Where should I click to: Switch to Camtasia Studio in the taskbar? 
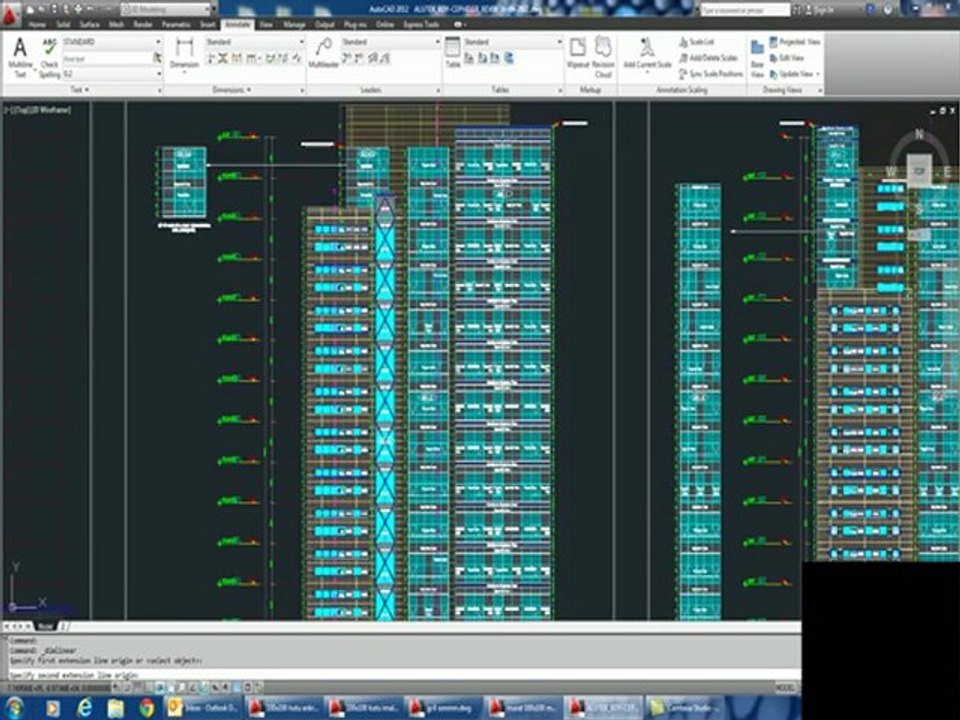click(684, 708)
